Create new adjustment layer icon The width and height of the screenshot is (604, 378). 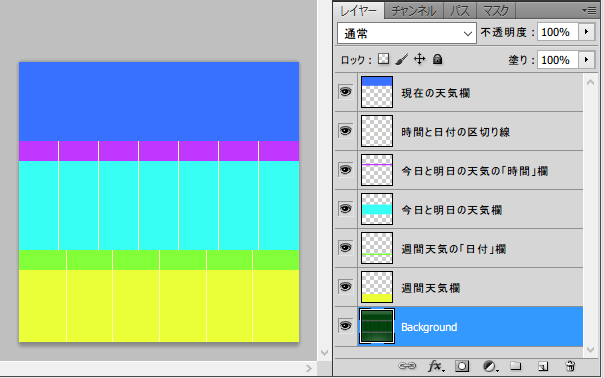(x=490, y=366)
